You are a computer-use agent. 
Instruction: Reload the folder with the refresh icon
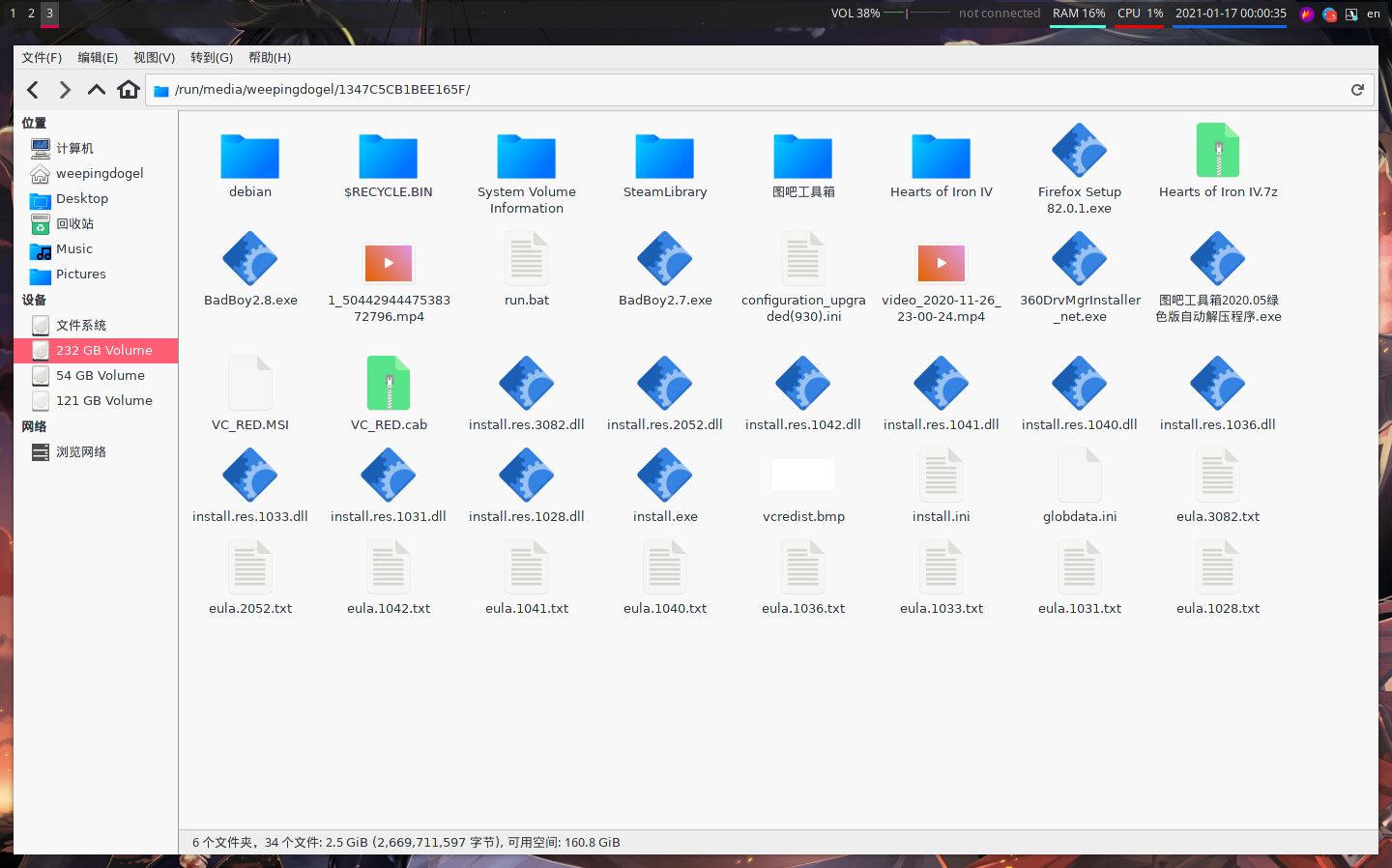(x=1357, y=90)
